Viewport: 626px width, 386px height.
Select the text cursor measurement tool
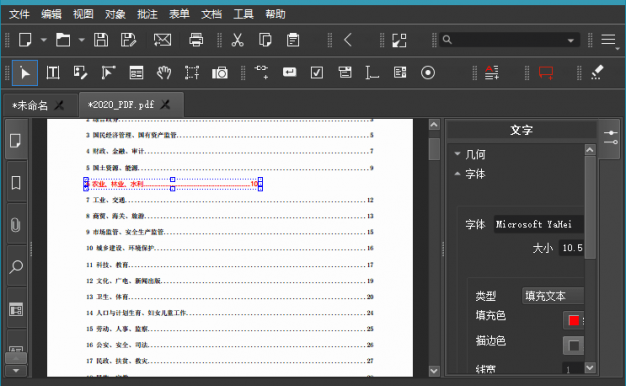coord(372,73)
